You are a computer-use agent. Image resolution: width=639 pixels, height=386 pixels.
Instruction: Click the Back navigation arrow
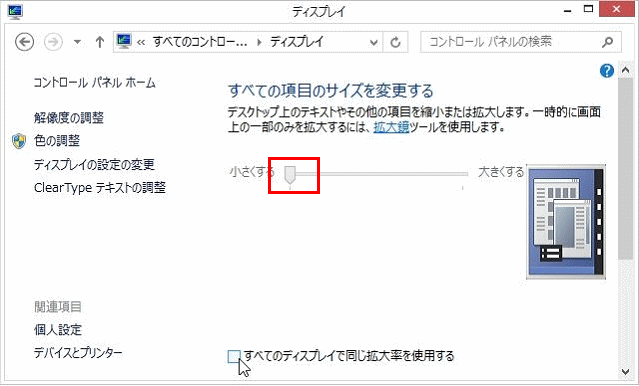24,42
